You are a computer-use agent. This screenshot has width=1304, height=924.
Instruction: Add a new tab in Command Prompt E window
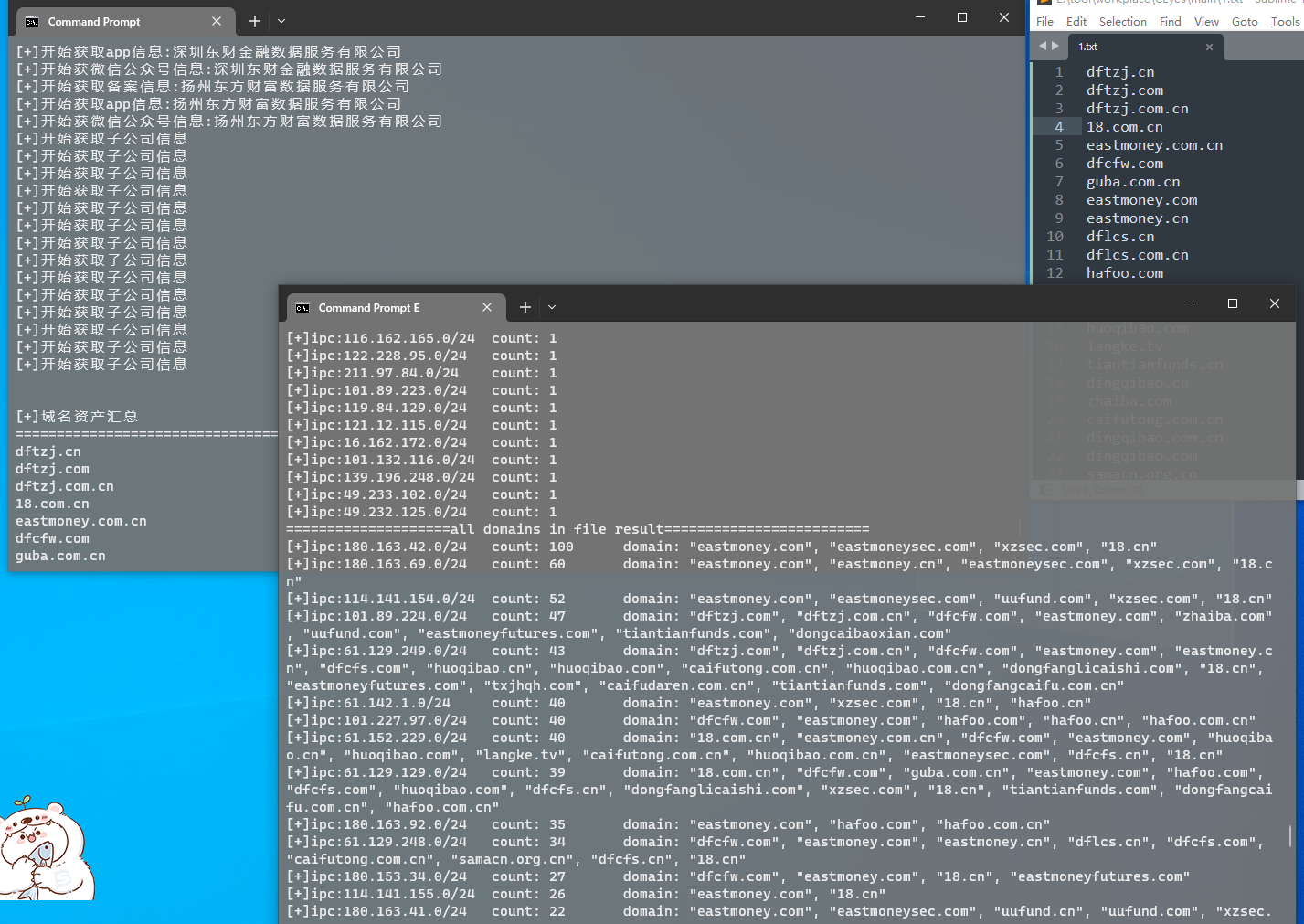point(525,307)
